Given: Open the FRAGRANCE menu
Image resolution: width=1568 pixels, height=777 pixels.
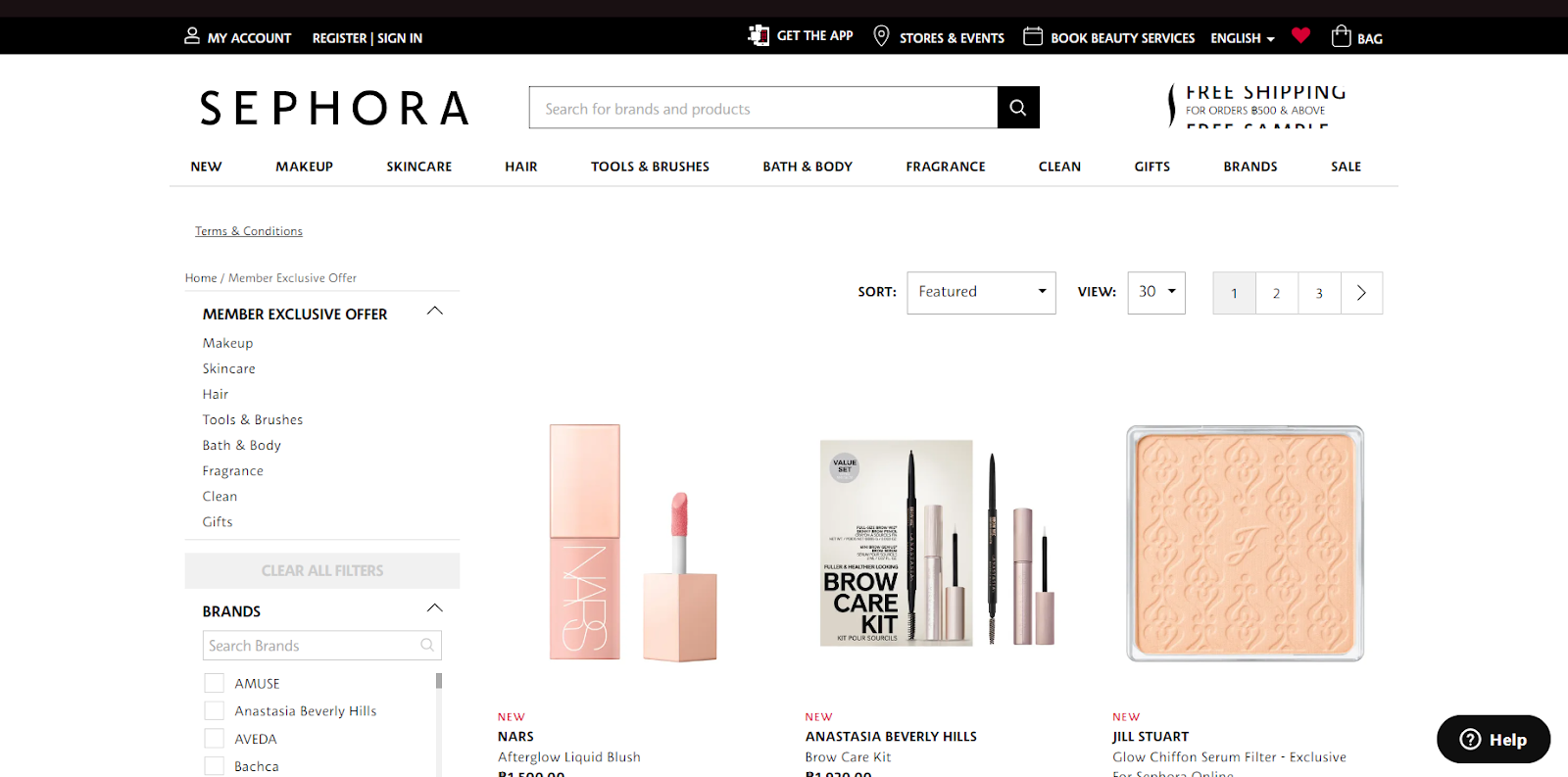Looking at the screenshot, I should [946, 167].
